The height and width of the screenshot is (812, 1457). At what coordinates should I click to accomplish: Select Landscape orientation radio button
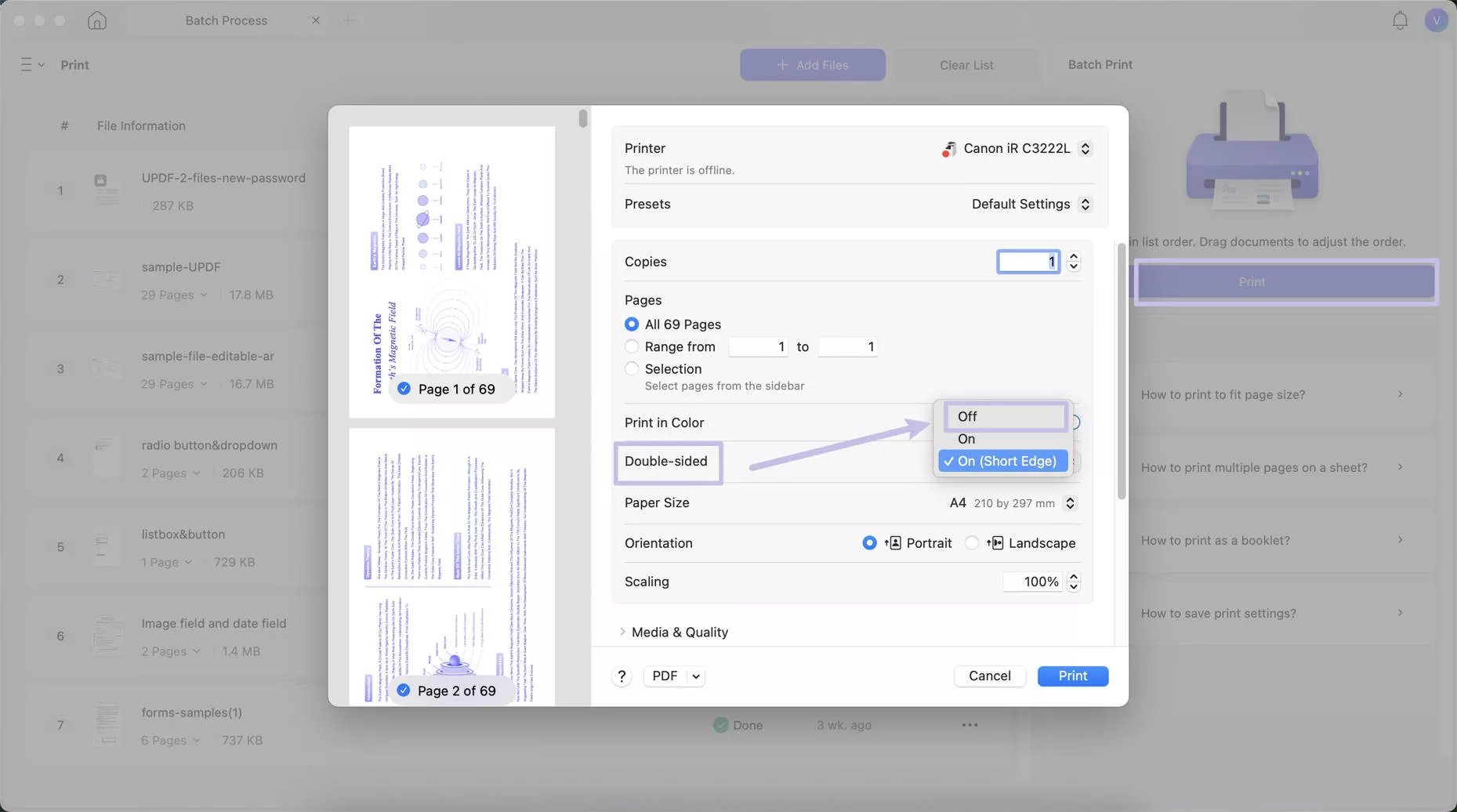pos(972,543)
